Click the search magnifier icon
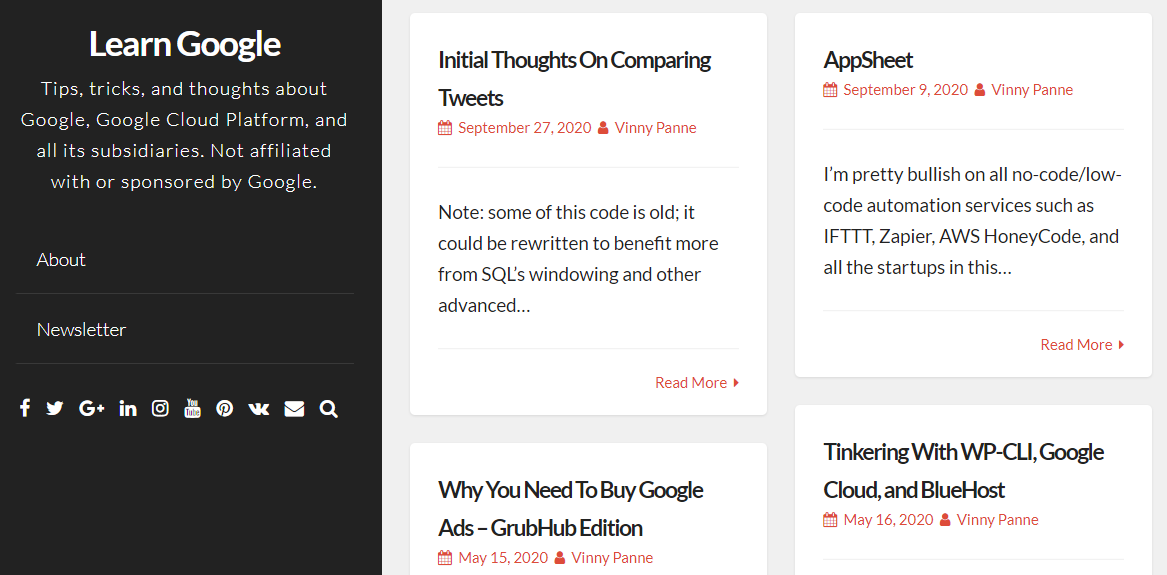Viewport: 1167px width, 575px height. click(x=328, y=408)
